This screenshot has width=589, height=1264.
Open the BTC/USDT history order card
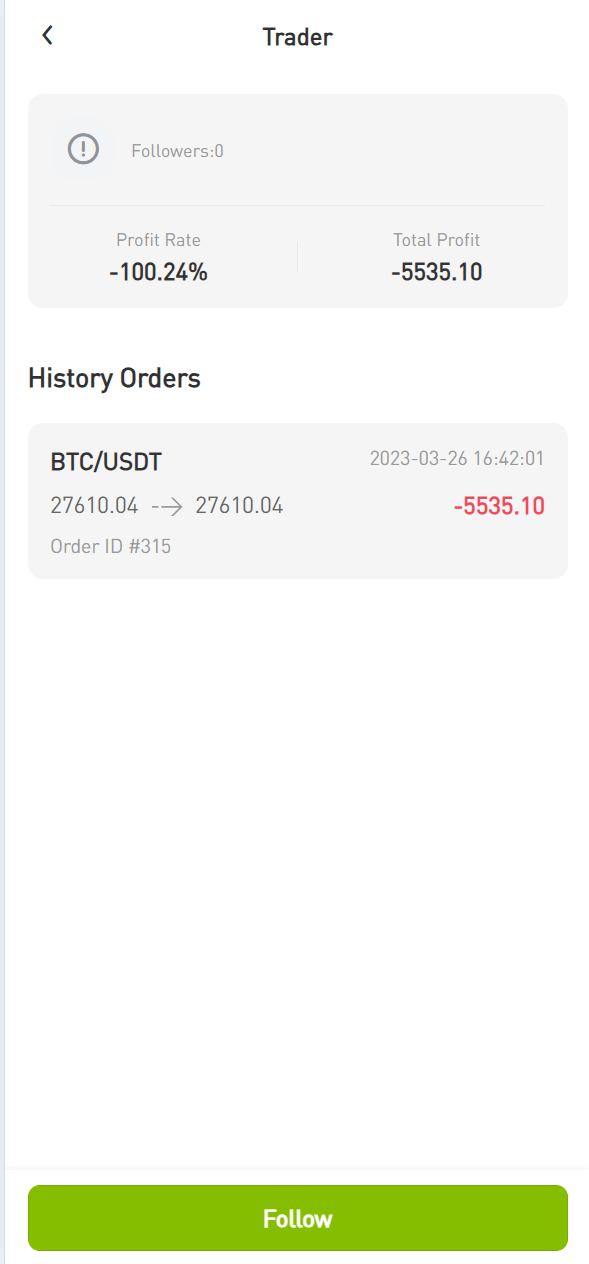pyautogui.click(x=298, y=501)
